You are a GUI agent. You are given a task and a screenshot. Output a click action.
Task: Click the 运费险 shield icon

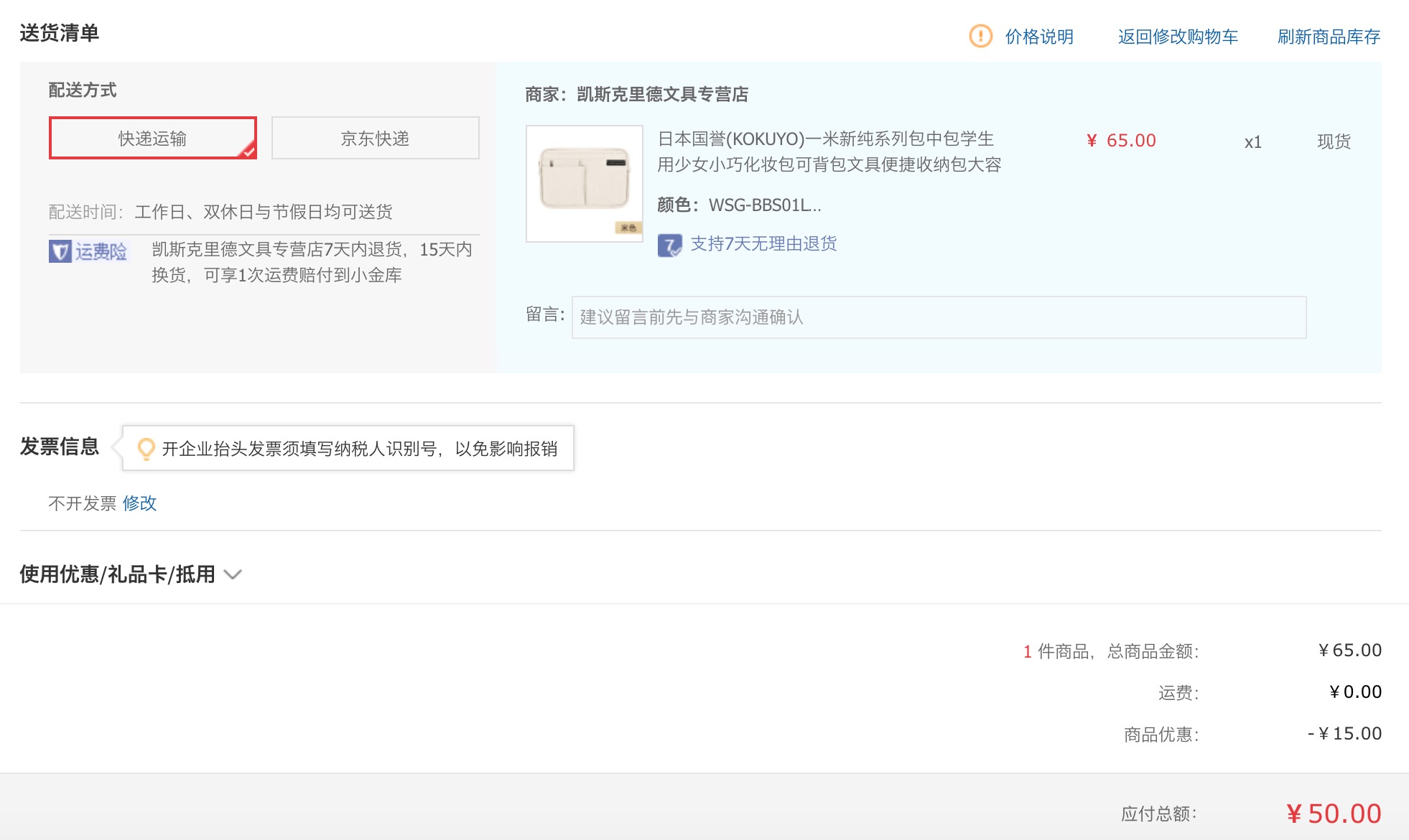60,251
